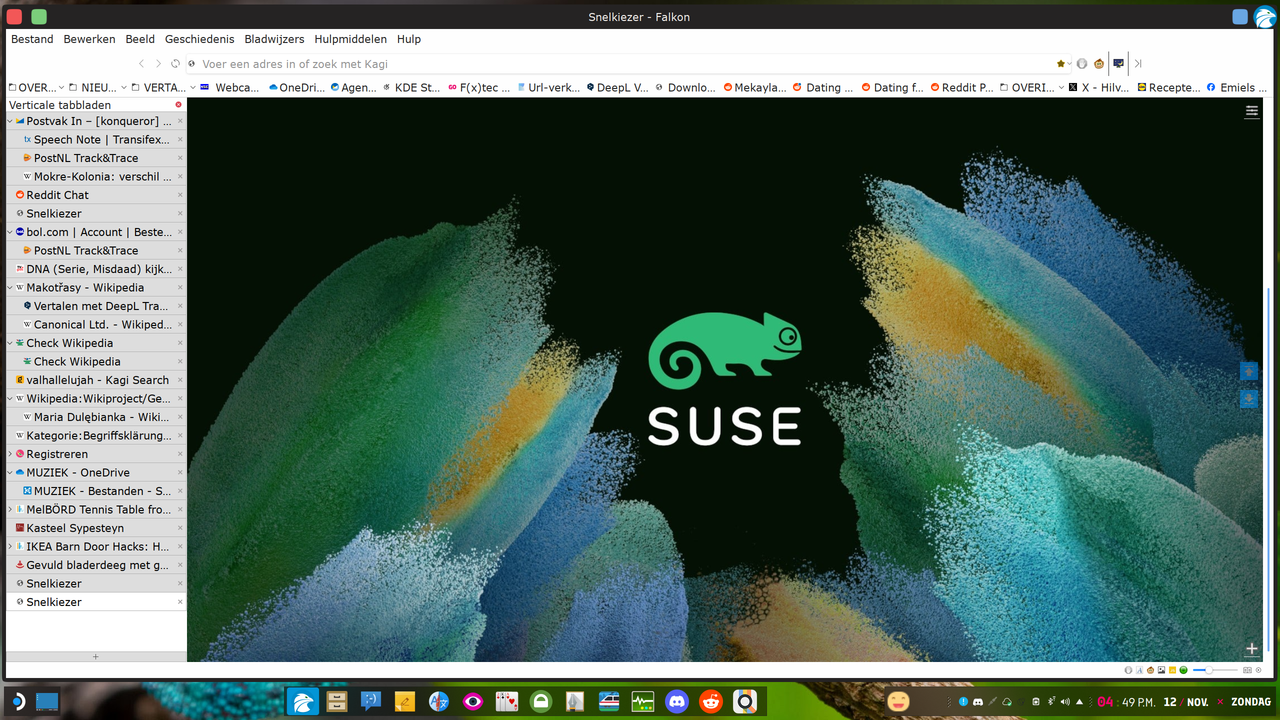Open the sticky note app in the taskbar

(x=405, y=702)
